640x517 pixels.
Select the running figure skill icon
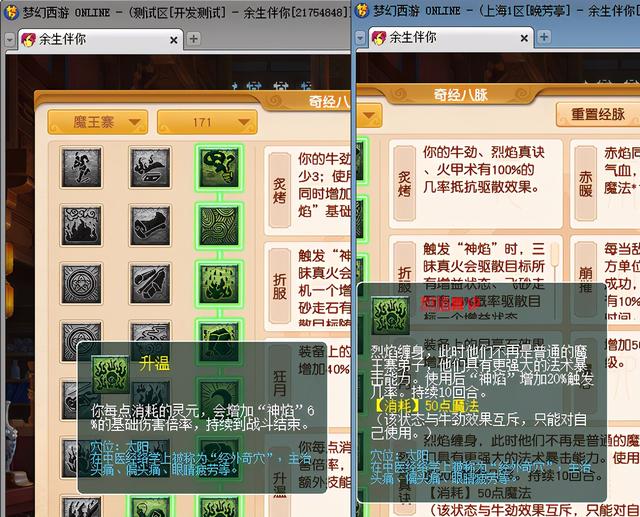tap(81, 167)
